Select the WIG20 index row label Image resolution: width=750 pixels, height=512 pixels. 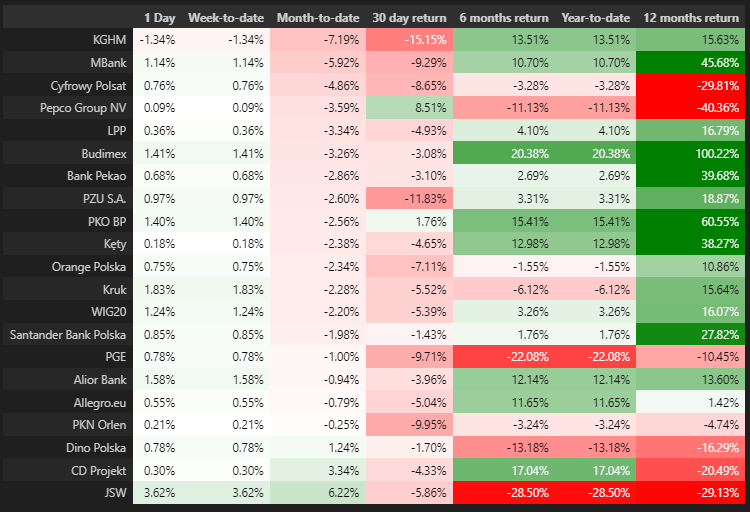(x=107, y=310)
